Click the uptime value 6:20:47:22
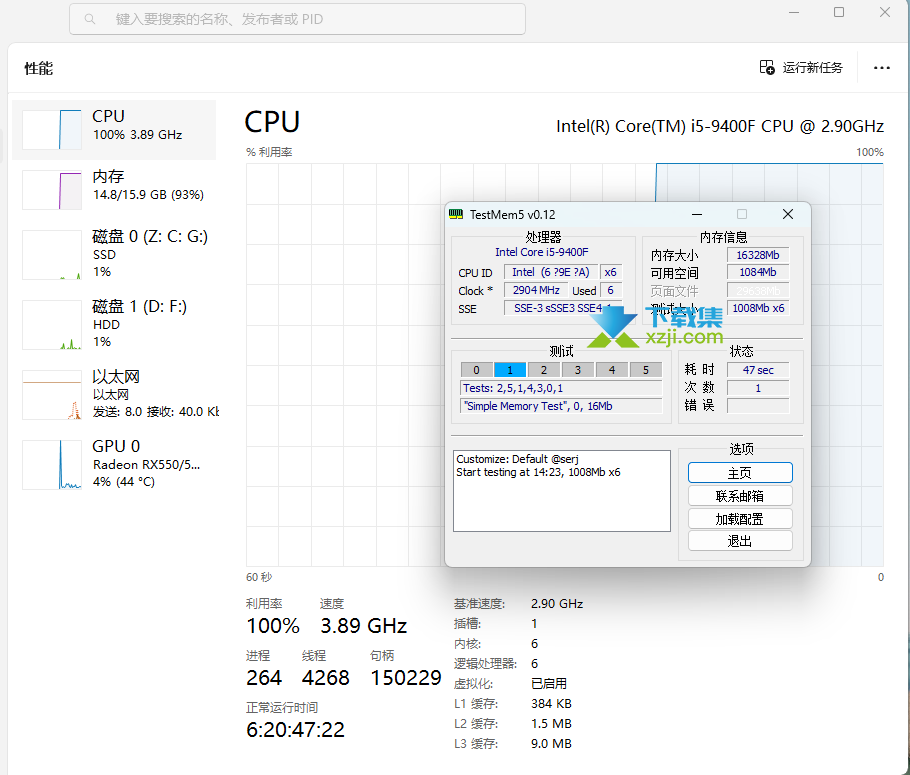 [295, 730]
